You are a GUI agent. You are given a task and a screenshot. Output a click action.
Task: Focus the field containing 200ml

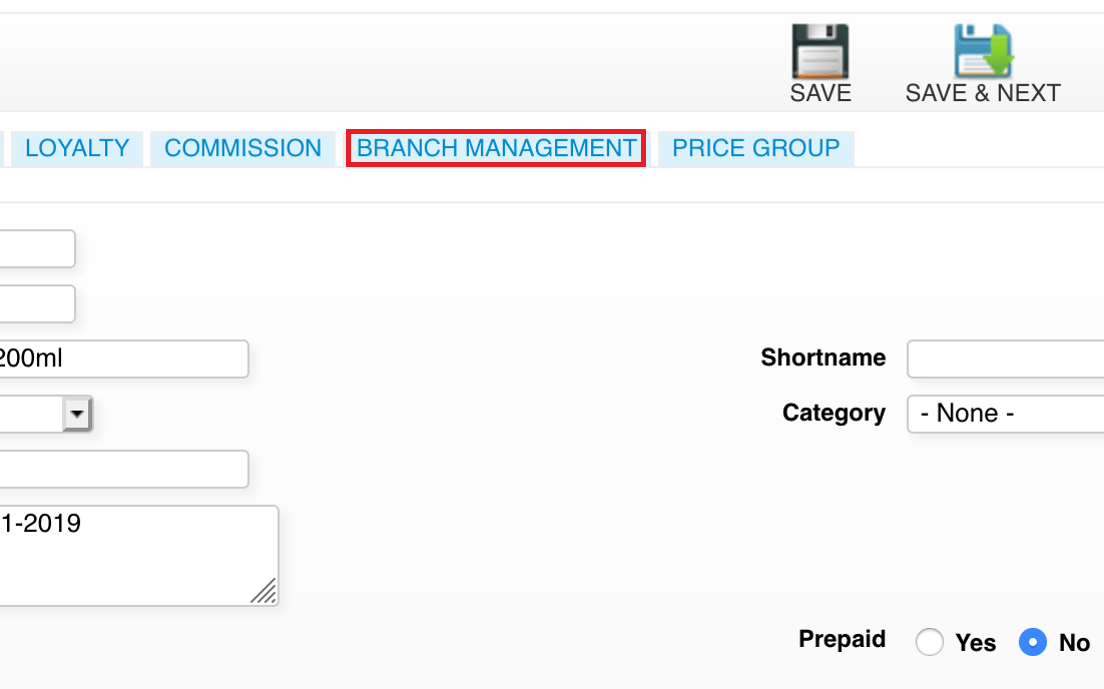click(x=124, y=359)
